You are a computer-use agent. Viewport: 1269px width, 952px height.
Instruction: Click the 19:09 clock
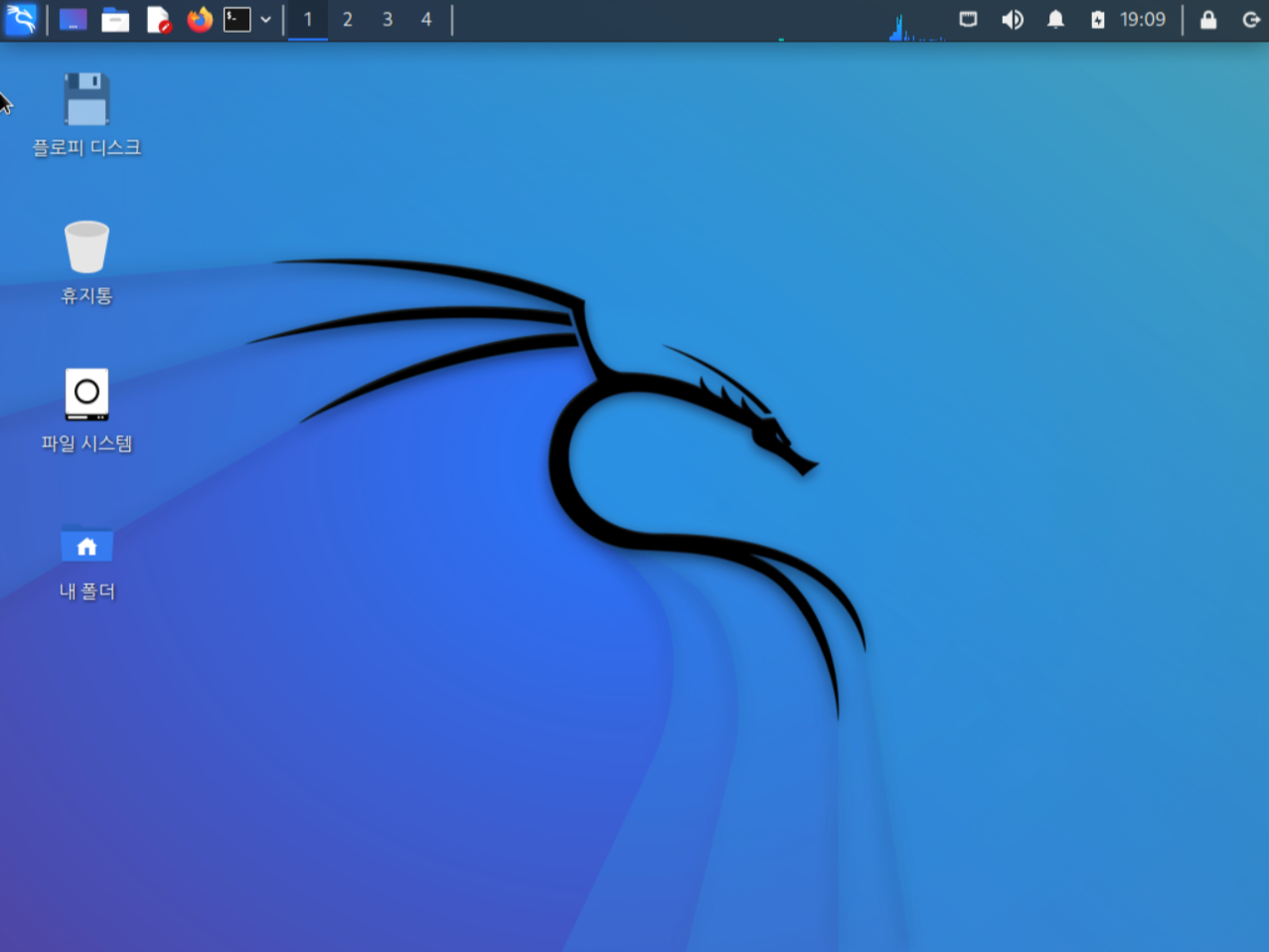tap(1142, 19)
